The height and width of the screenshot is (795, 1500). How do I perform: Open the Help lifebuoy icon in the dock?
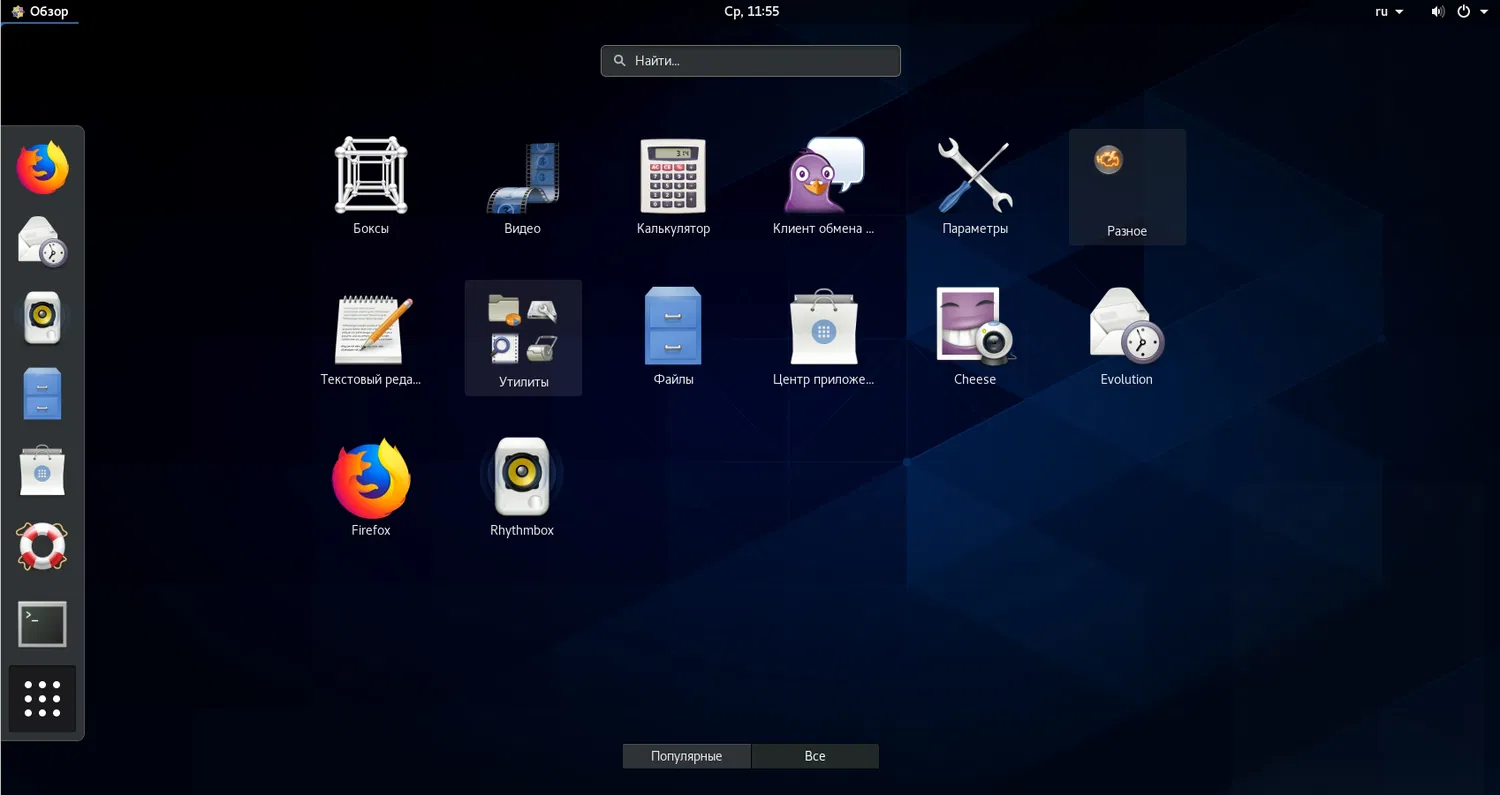pos(42,546)
